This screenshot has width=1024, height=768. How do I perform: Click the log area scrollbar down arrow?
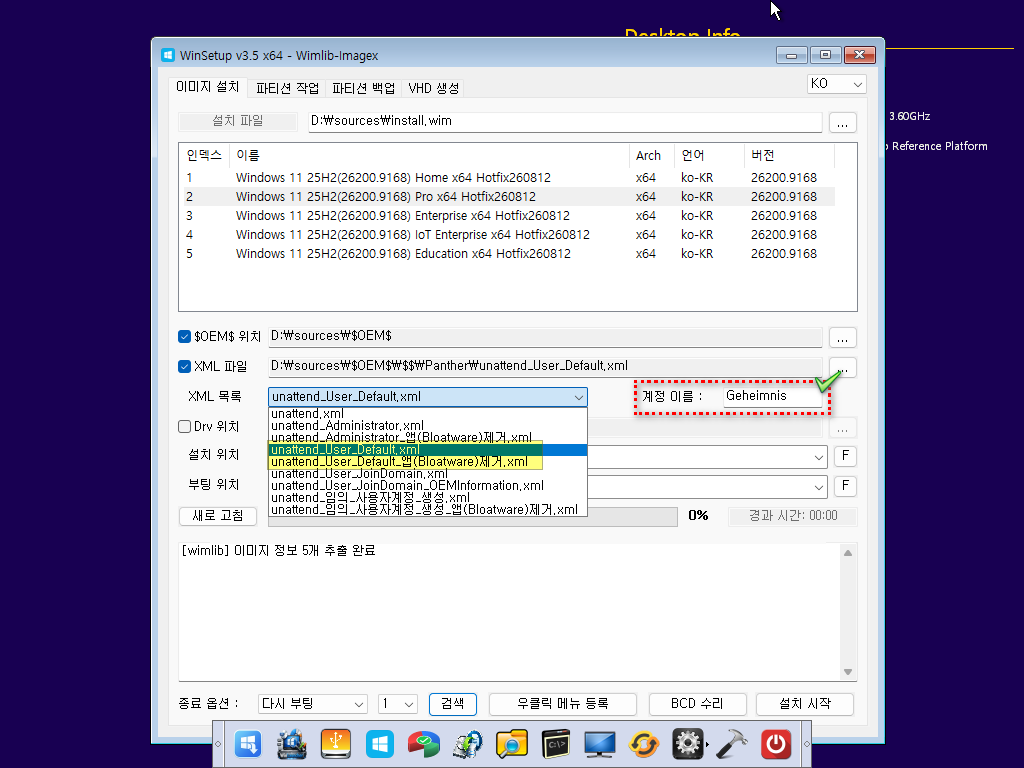click(x=848, y=672)
